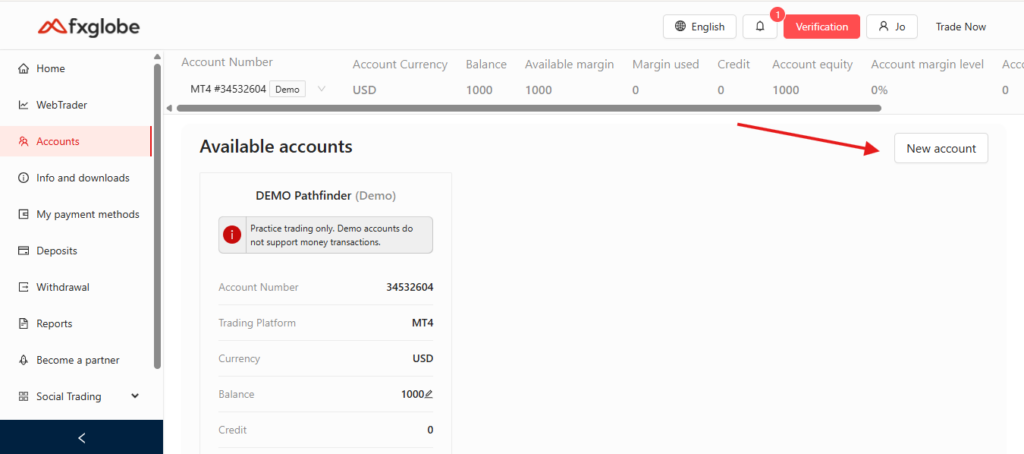Image resolution: width=1024 pixels, height=454 pixels.
Task: Click the account table horizontal scrollbar
Action: [528, 108]
